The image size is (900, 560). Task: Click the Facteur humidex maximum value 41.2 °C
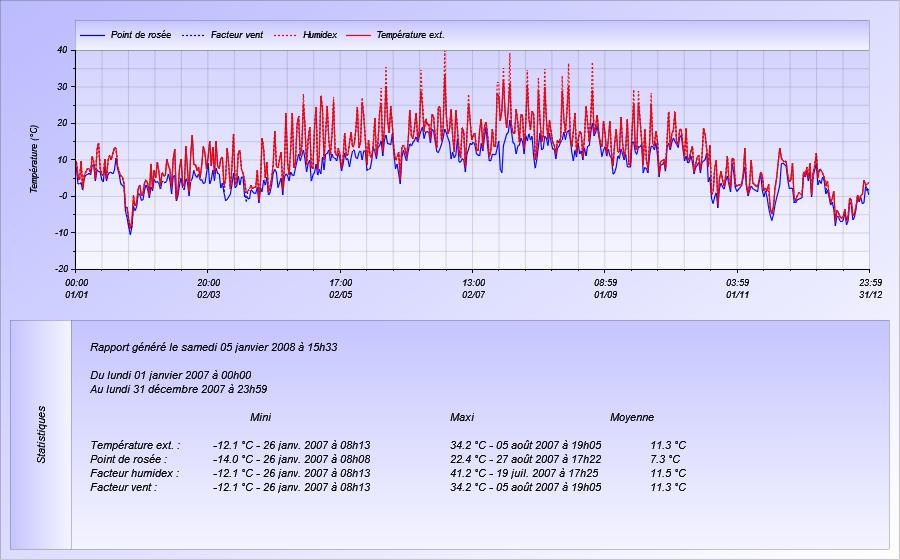click(468, 473)
